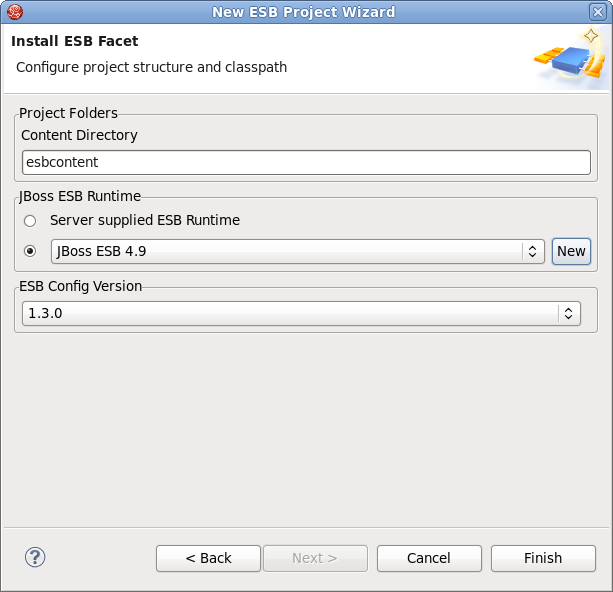Close the New ESB Project Wizard window
This screenshot has height=592, width=613.
pyautogui.click(x=599, y=12)
